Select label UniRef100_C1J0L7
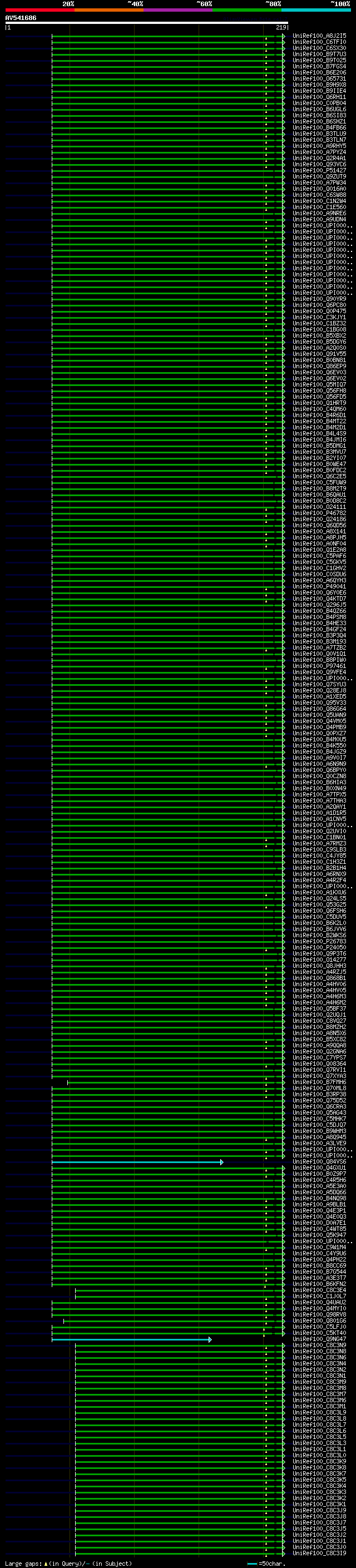The height and width of the screenshot is (1568, 356). tap(319, 1296)
